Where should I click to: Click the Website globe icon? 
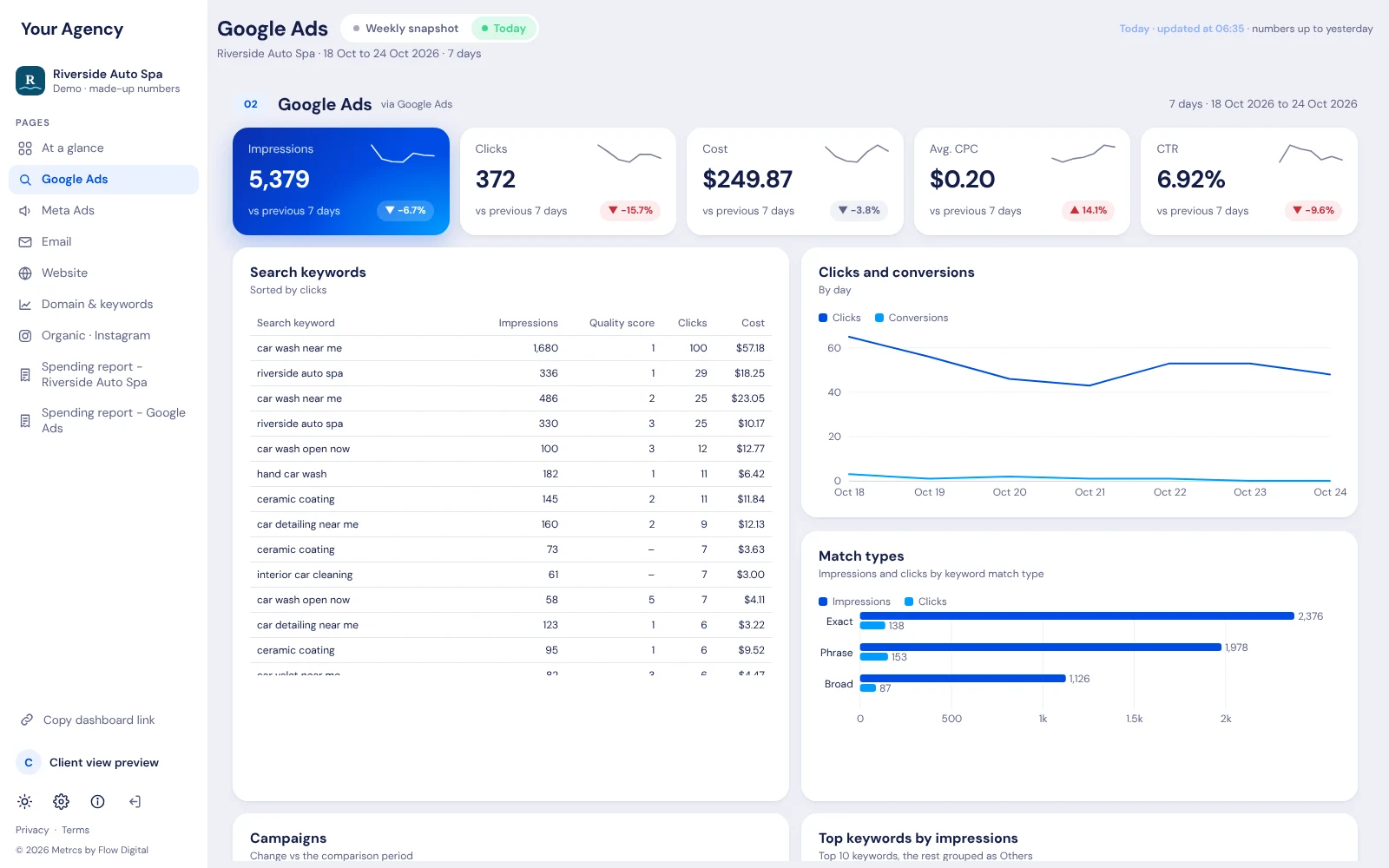tap(25, 273)
